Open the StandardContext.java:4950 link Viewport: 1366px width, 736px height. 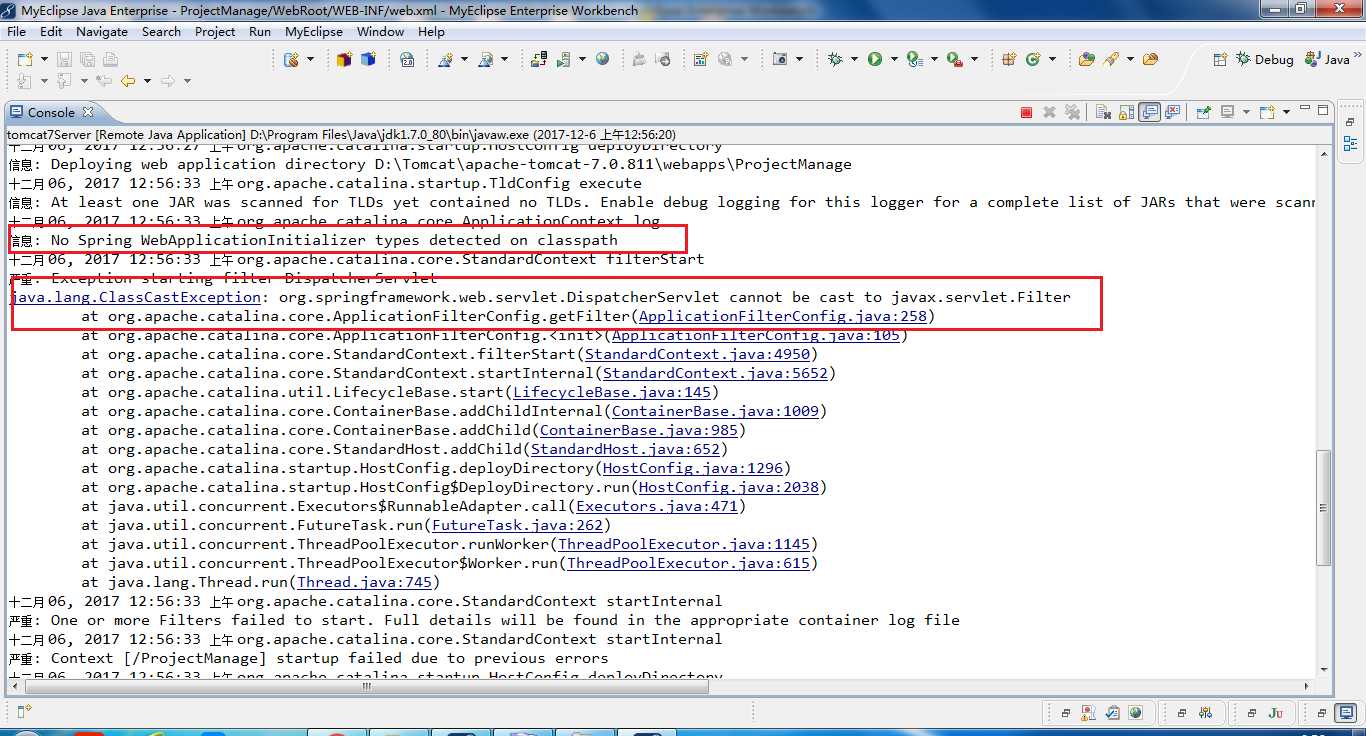[697, 354]
